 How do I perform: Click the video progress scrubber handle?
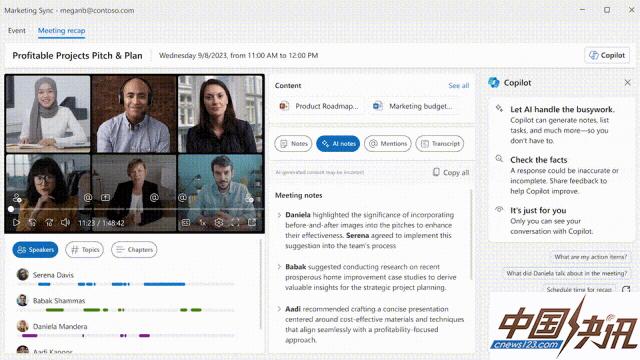11,209
